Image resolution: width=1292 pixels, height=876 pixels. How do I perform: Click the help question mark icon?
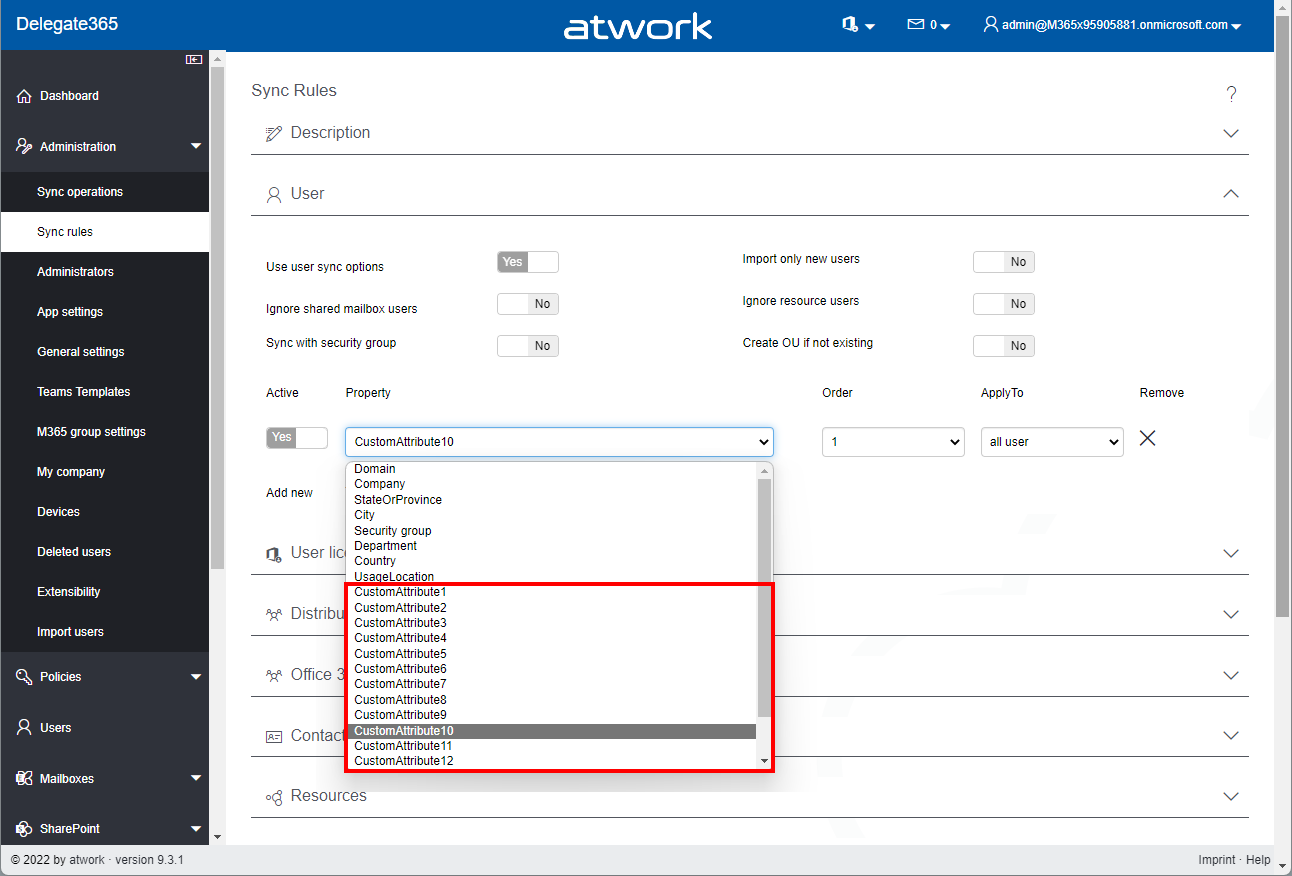1231,94
